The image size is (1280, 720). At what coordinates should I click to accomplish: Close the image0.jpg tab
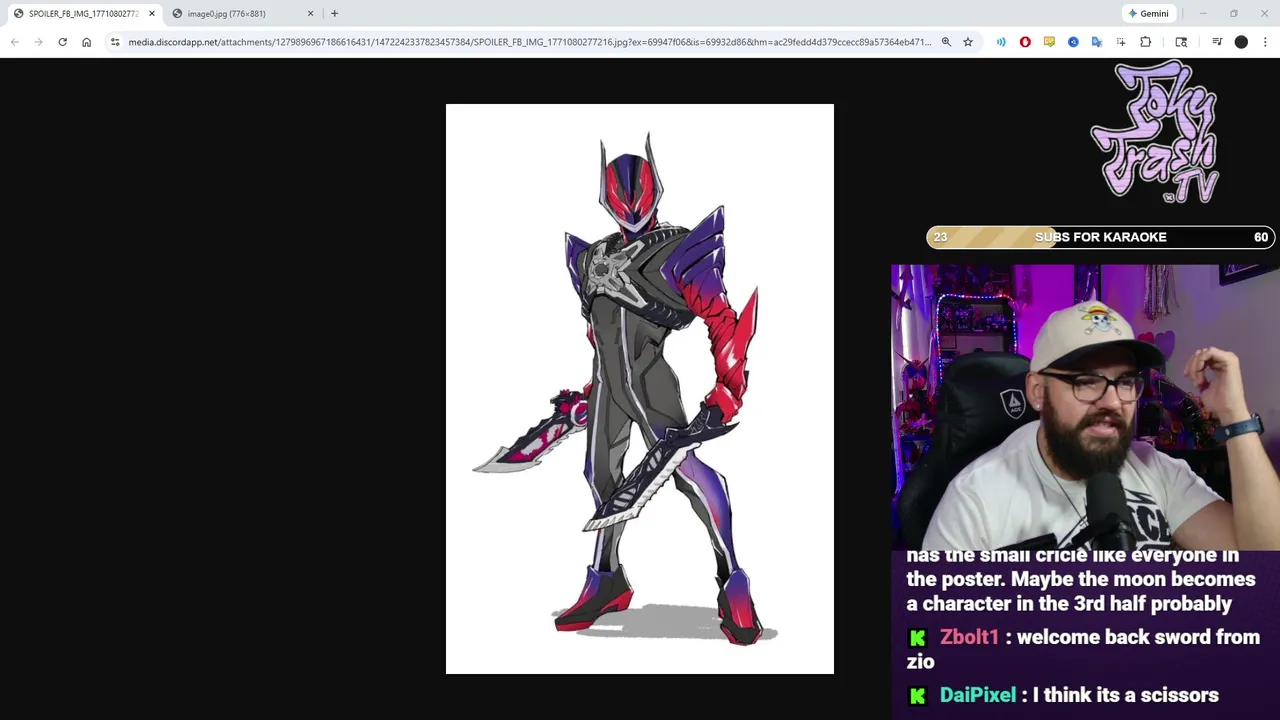coord(310,14)
